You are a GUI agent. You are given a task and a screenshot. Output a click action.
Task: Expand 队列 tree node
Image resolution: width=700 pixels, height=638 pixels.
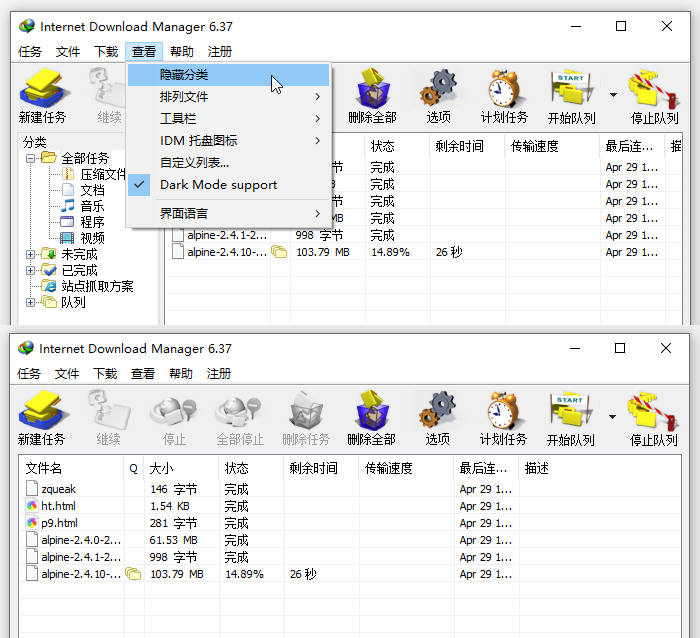pos(30,303)
